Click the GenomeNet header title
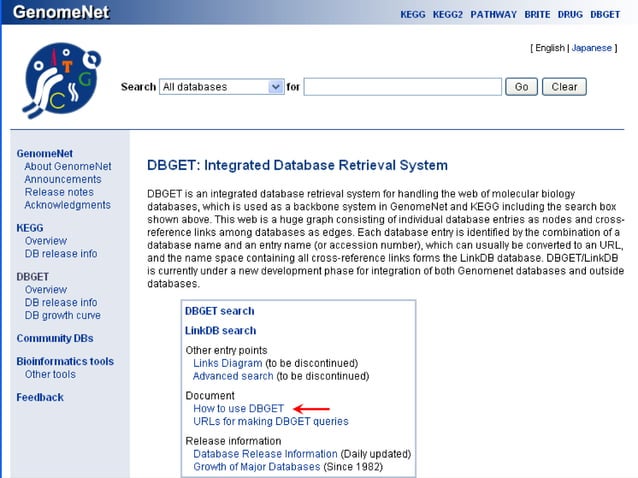 pos(61,12)
